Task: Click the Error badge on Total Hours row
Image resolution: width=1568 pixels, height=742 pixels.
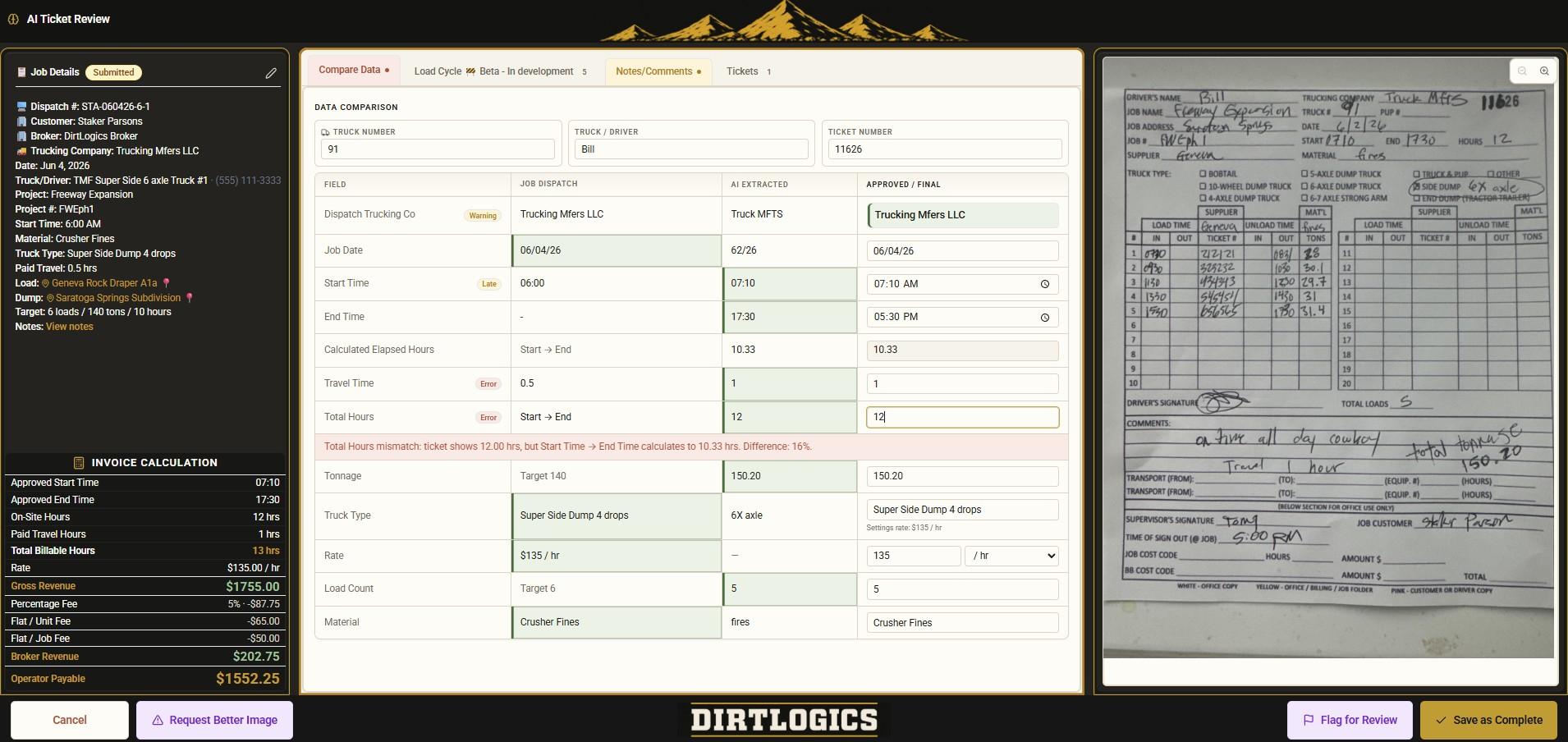Action: pyautogui.click(x=488, y=418)
